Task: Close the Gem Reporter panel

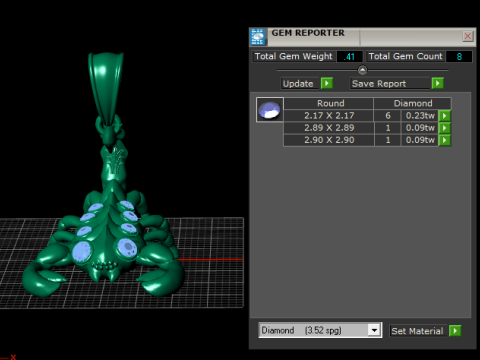Action: 468,36
